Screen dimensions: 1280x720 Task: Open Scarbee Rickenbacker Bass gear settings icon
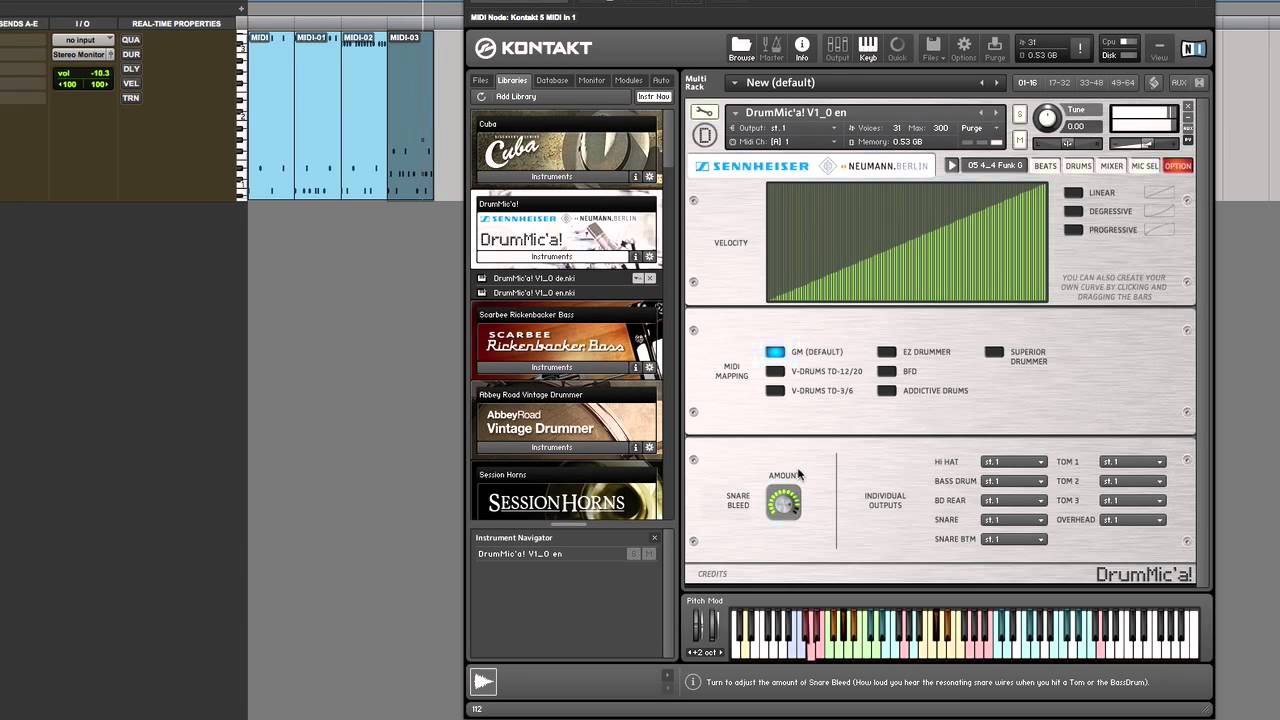point(649,367)
